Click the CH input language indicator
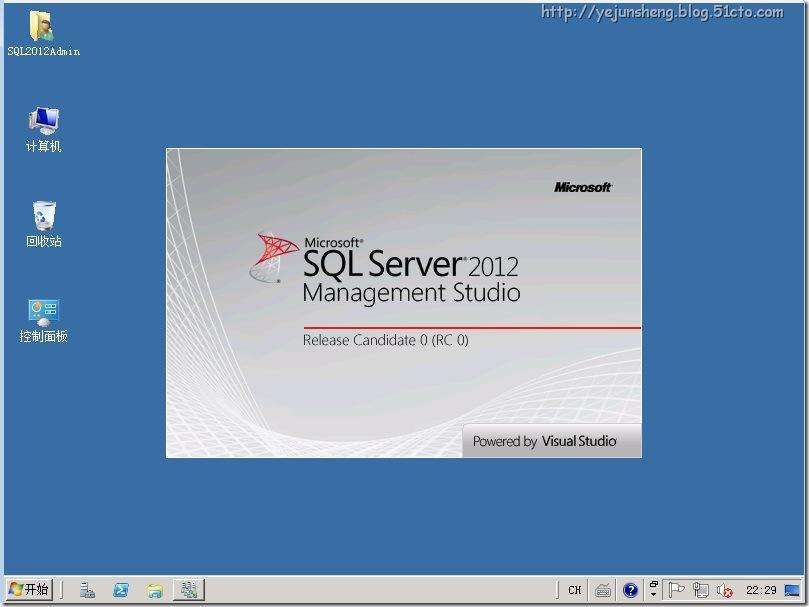Viewport: 809px width, 607px height. click(575, 590)
